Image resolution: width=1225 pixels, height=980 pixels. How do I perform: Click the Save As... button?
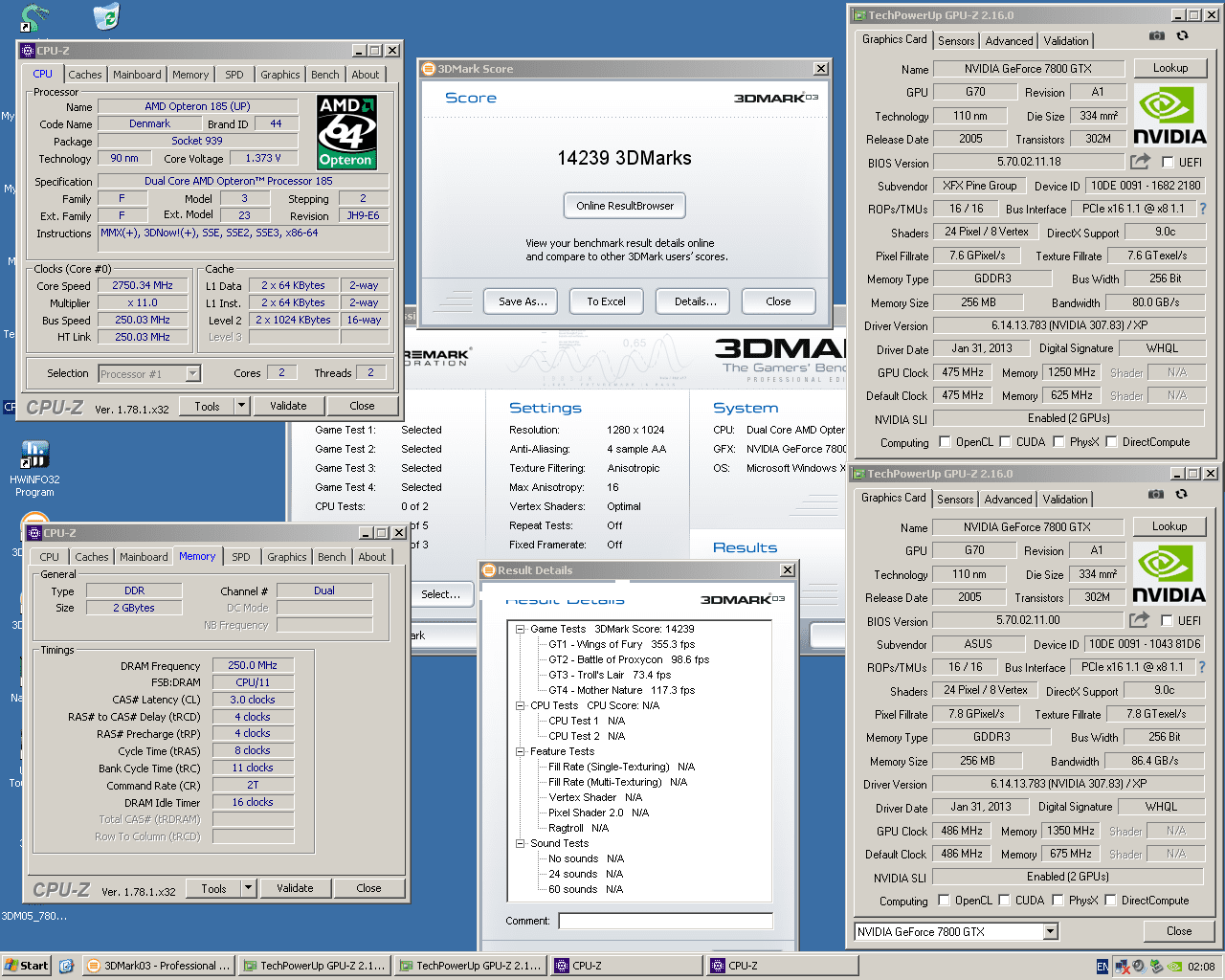(x=523, y=301)
